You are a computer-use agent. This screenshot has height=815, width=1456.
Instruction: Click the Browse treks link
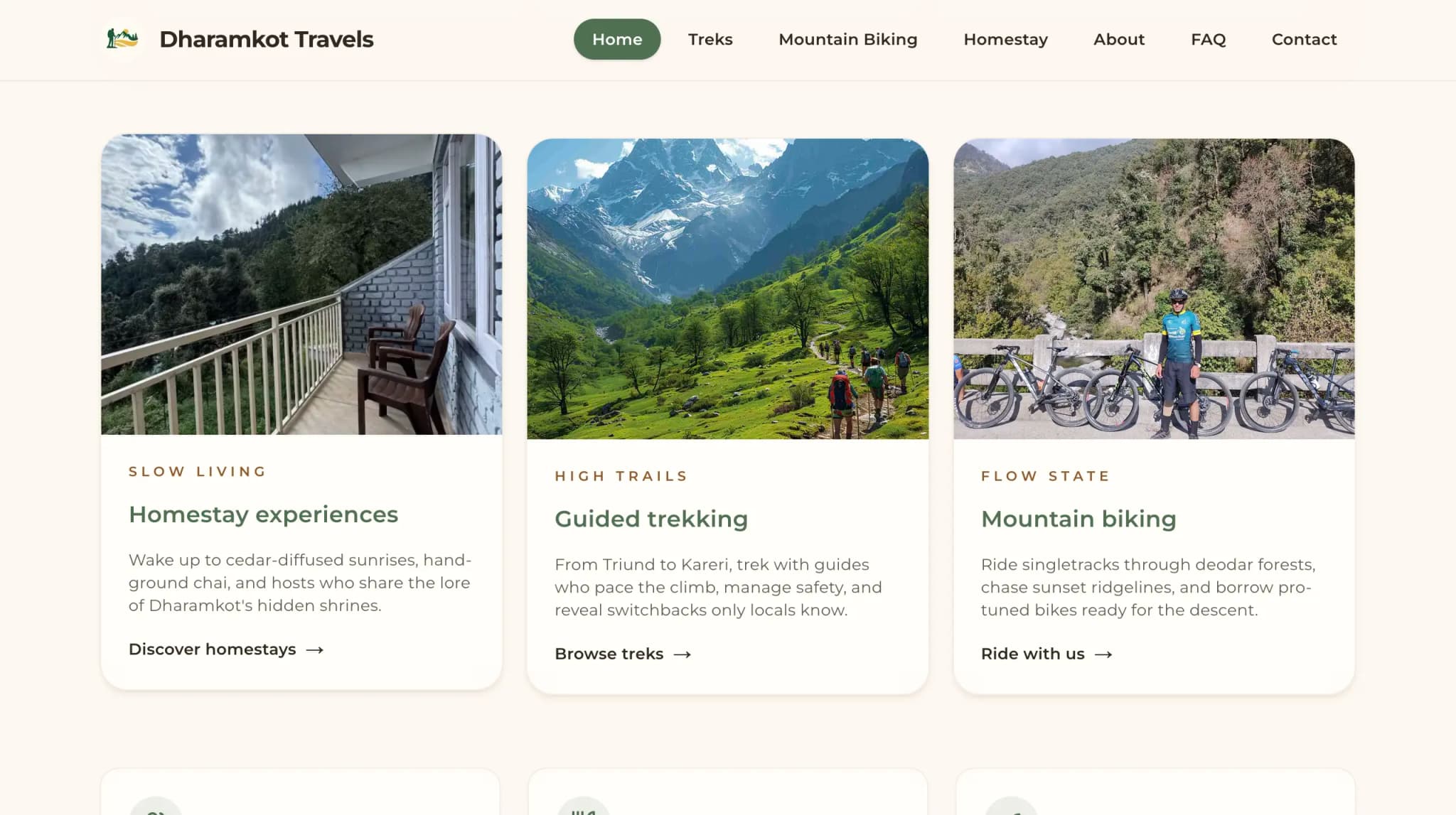609,654
